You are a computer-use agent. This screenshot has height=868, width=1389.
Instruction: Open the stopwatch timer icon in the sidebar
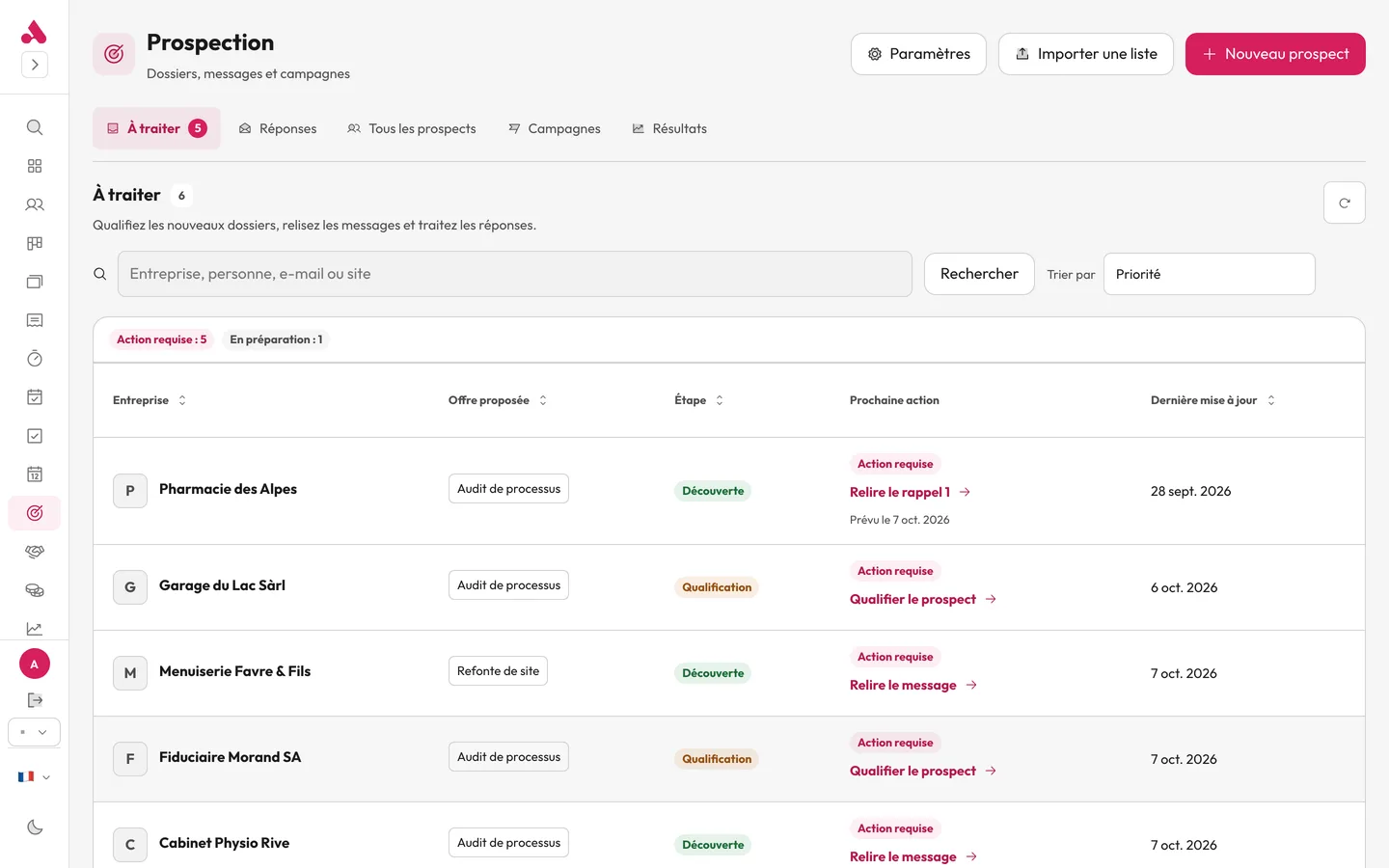click(x=35, y=359)
